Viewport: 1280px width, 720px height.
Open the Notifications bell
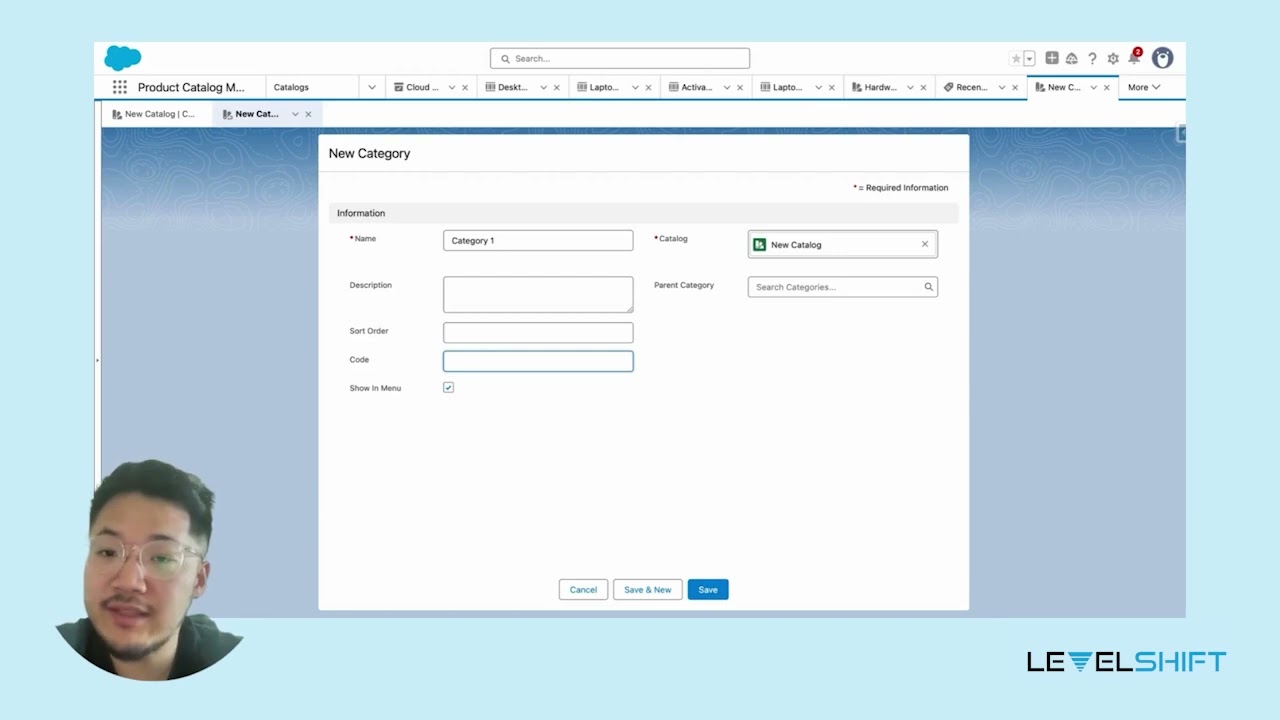[x=1134, y=58]
